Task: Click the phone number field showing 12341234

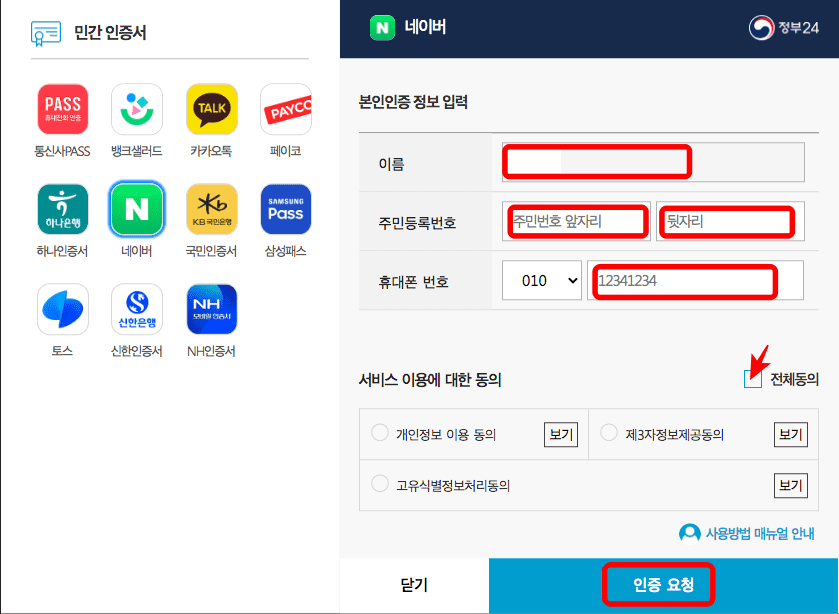Action: click(x=695, y=280)
